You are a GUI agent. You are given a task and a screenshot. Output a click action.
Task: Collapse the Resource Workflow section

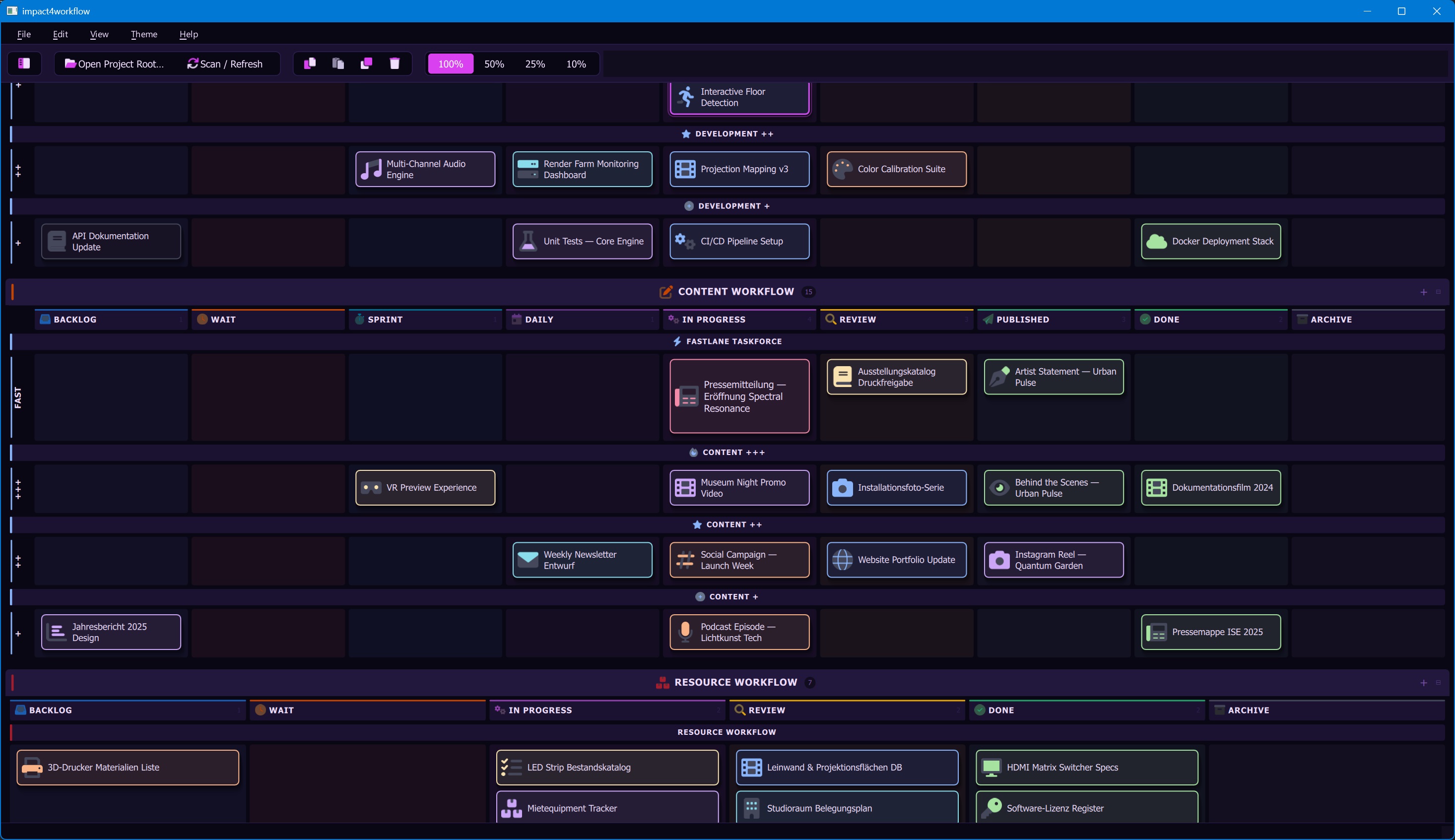tap(1438, 683)
